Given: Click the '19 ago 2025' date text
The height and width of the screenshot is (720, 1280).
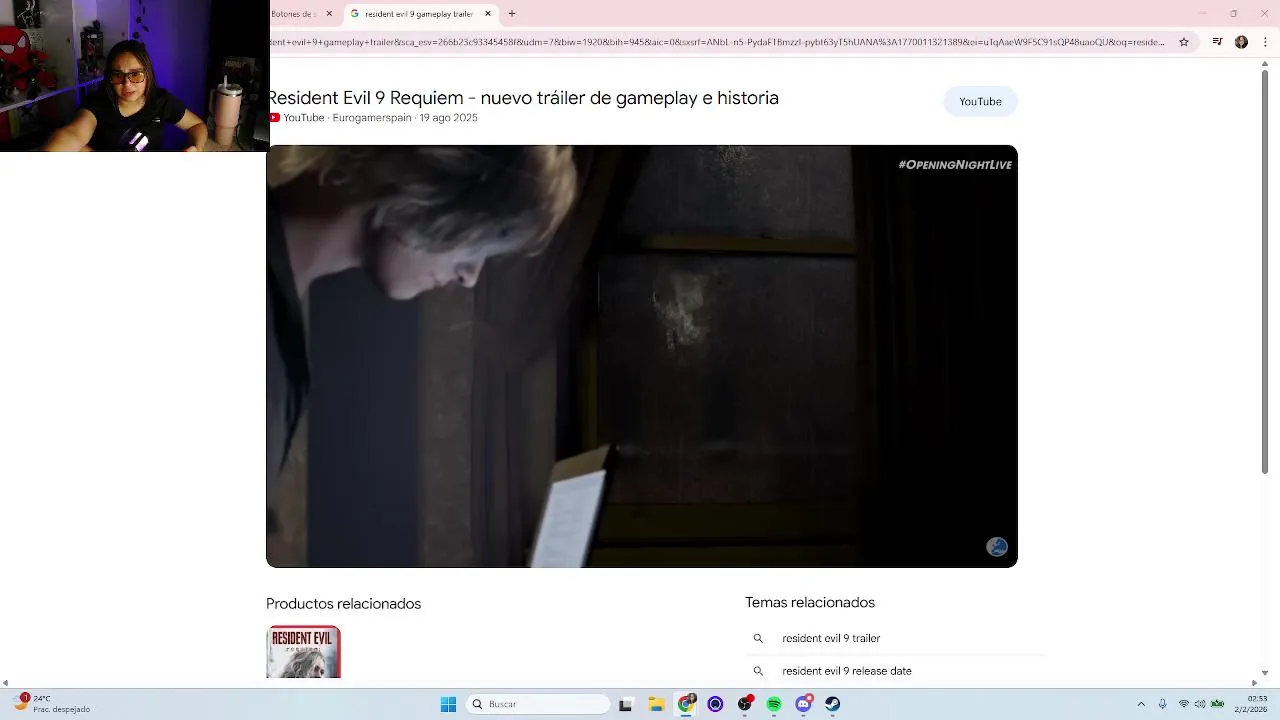Looking at the screenshot, I should (x=448, y=118).
